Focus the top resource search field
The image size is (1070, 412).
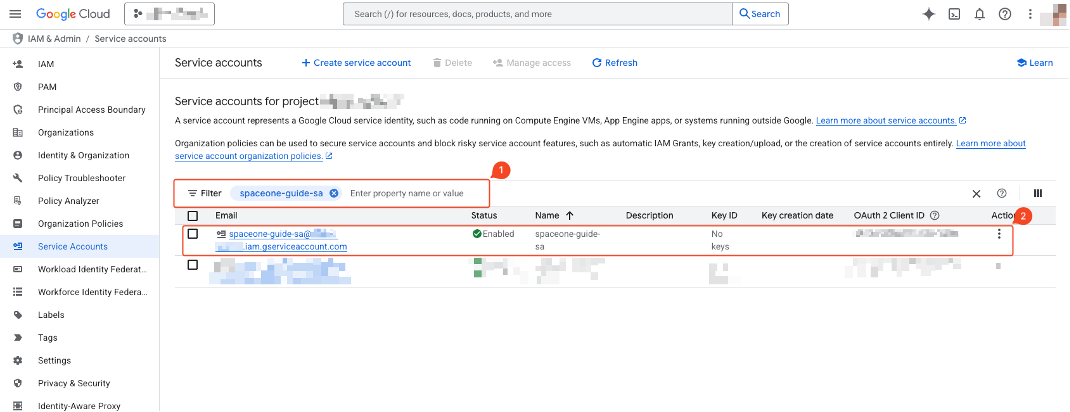pyautogui.click(x=538, y=14)
